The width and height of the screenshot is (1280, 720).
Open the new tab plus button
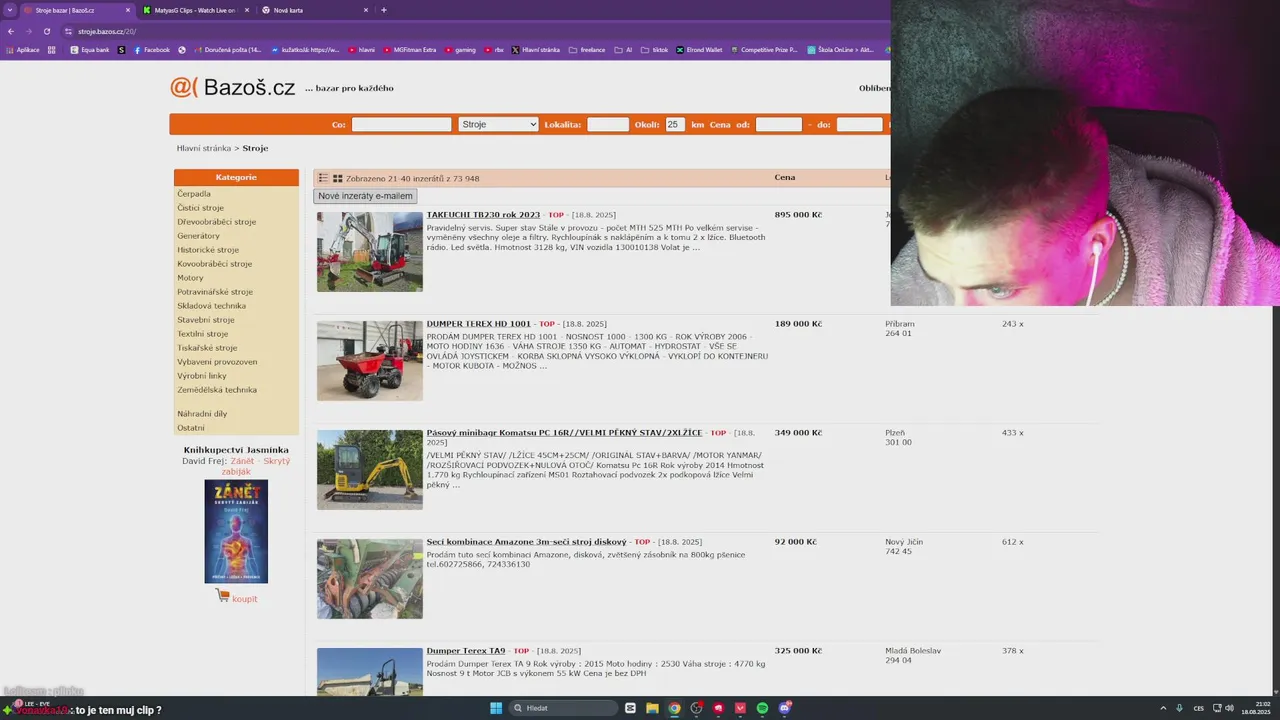click(384, 10)
